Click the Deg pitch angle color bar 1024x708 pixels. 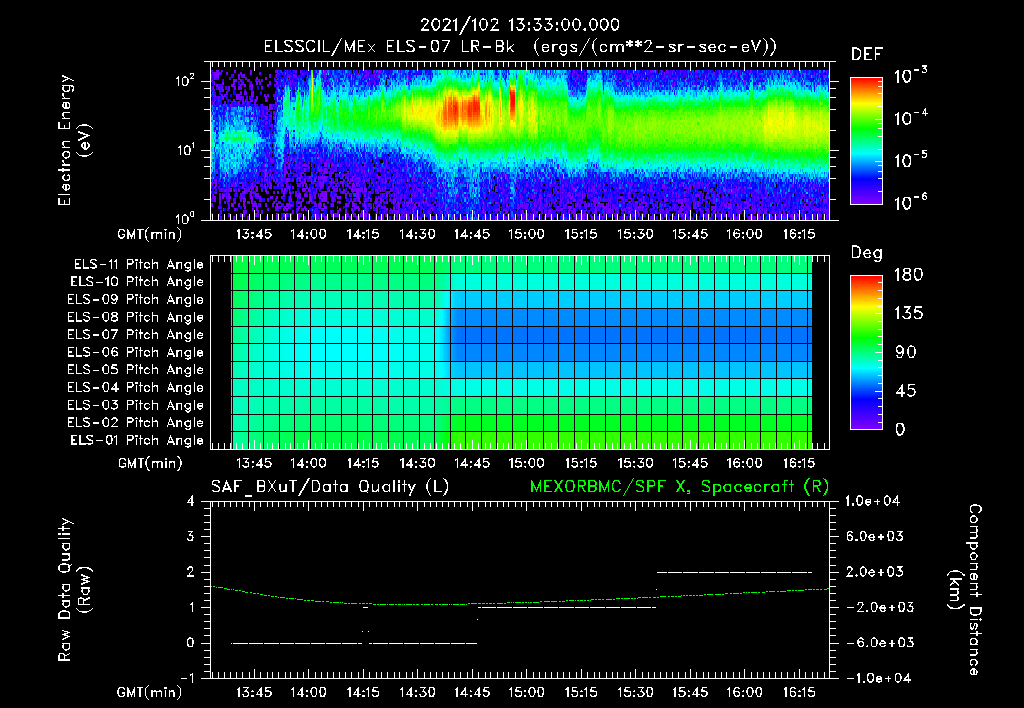(x=867, y=352)
